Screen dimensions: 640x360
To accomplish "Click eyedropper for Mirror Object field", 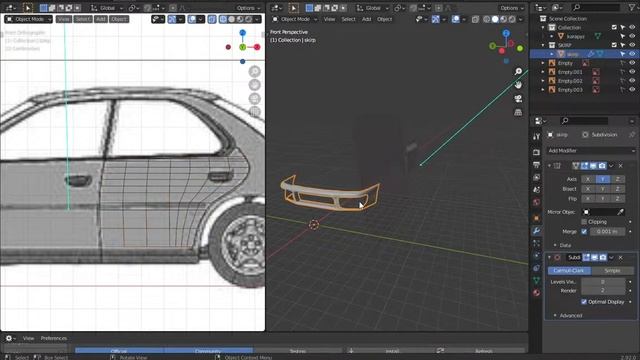I will coord(620,212).
